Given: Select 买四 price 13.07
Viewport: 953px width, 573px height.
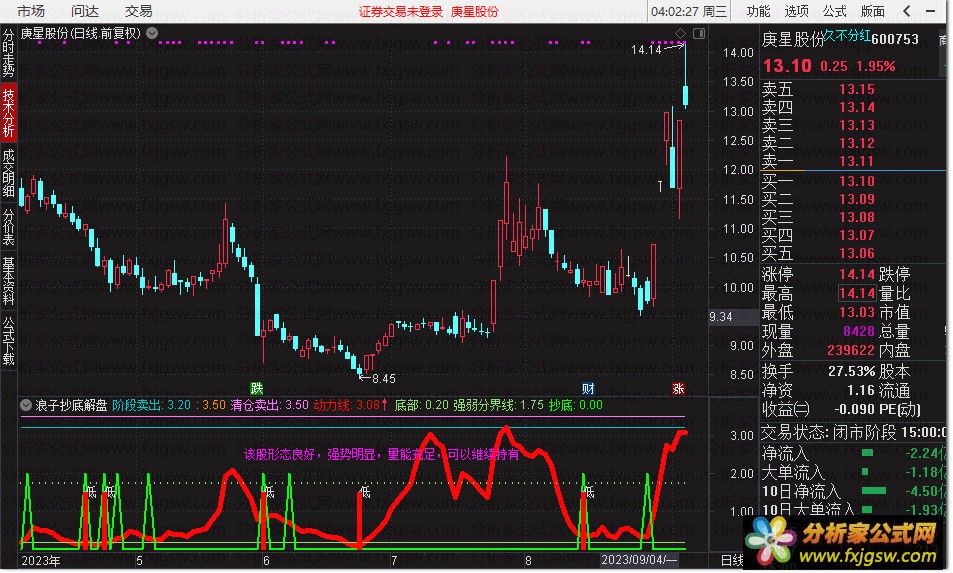Looking at the screenshot, I should point(856,235).
